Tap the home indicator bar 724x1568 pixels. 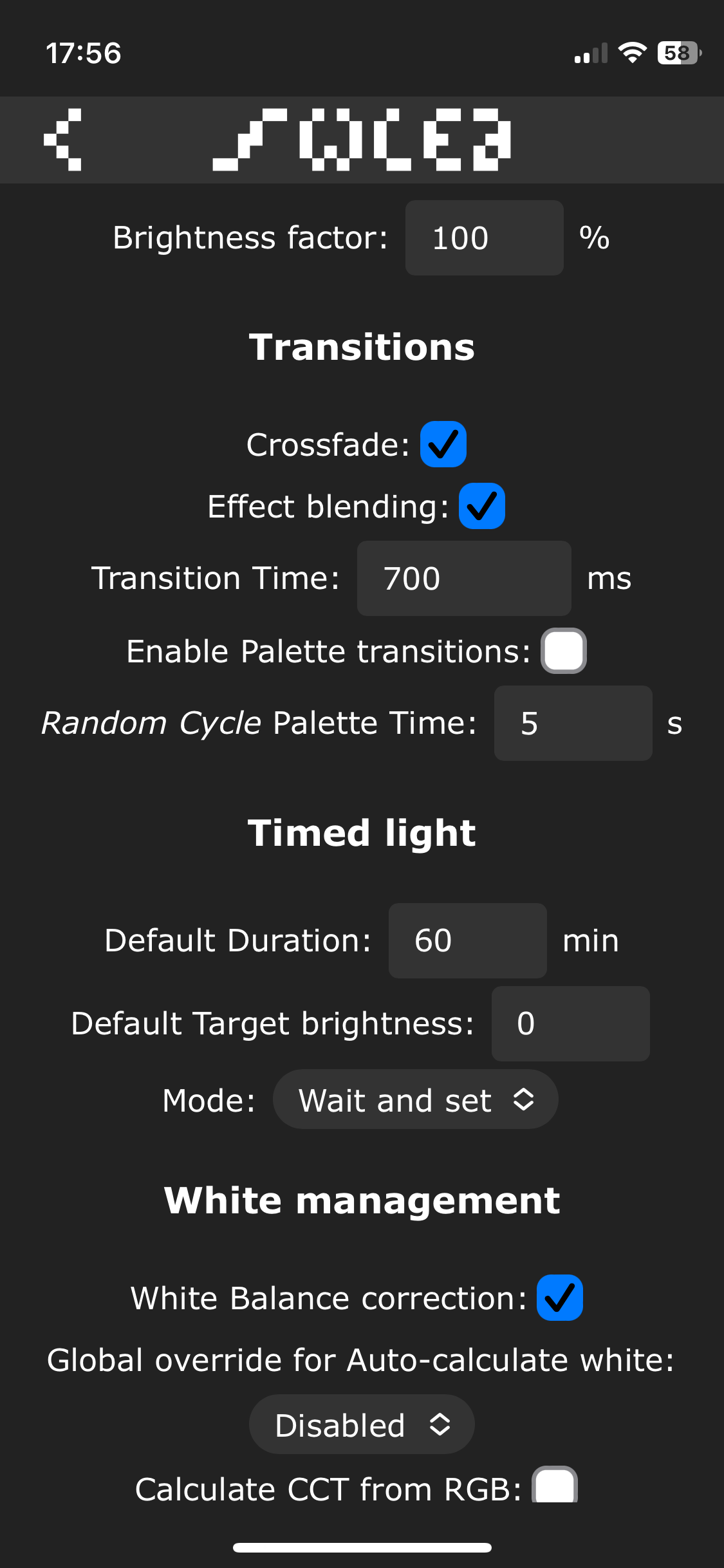pos(362,1547)
